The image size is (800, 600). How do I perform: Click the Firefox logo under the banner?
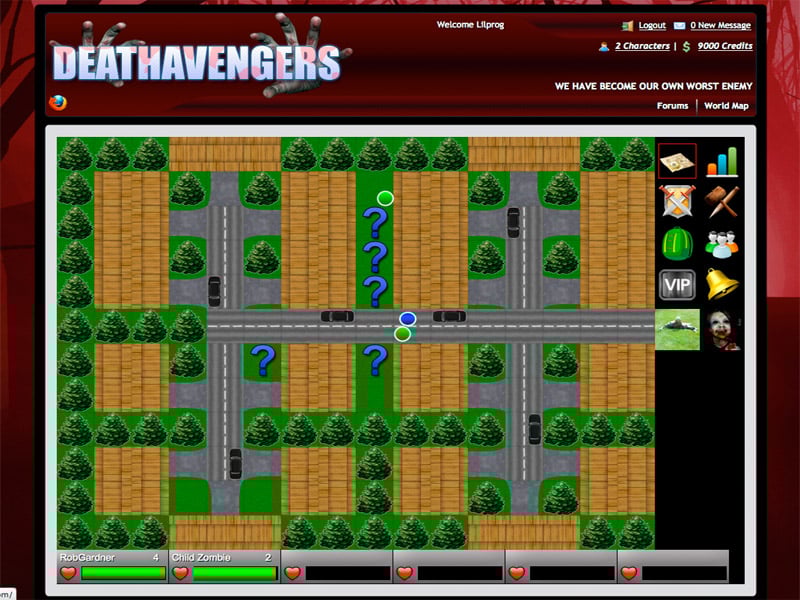60,101
